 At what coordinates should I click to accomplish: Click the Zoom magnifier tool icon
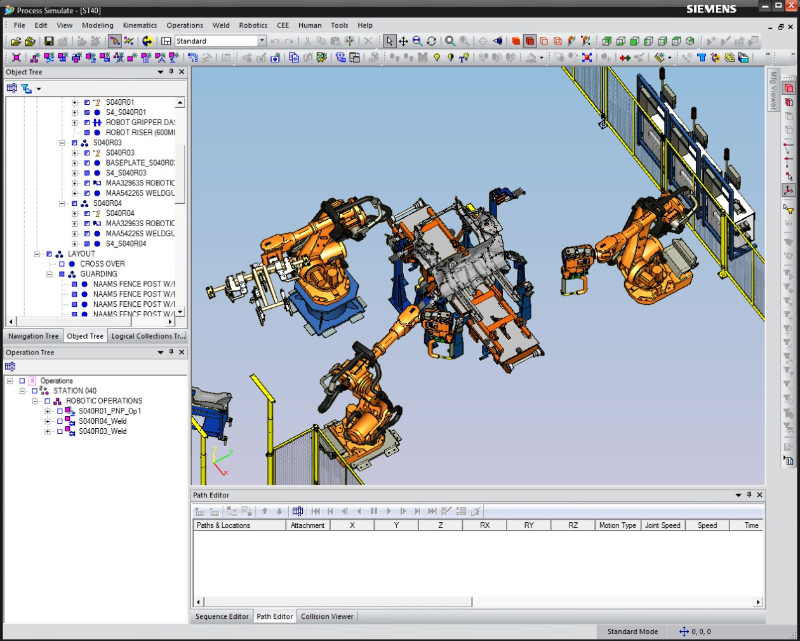pos(449,41)
